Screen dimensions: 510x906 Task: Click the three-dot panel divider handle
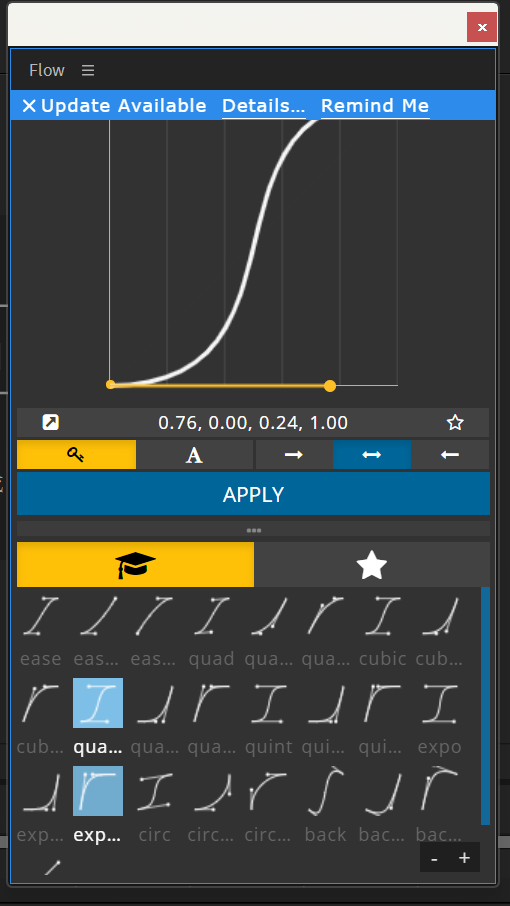coord(253,529)
